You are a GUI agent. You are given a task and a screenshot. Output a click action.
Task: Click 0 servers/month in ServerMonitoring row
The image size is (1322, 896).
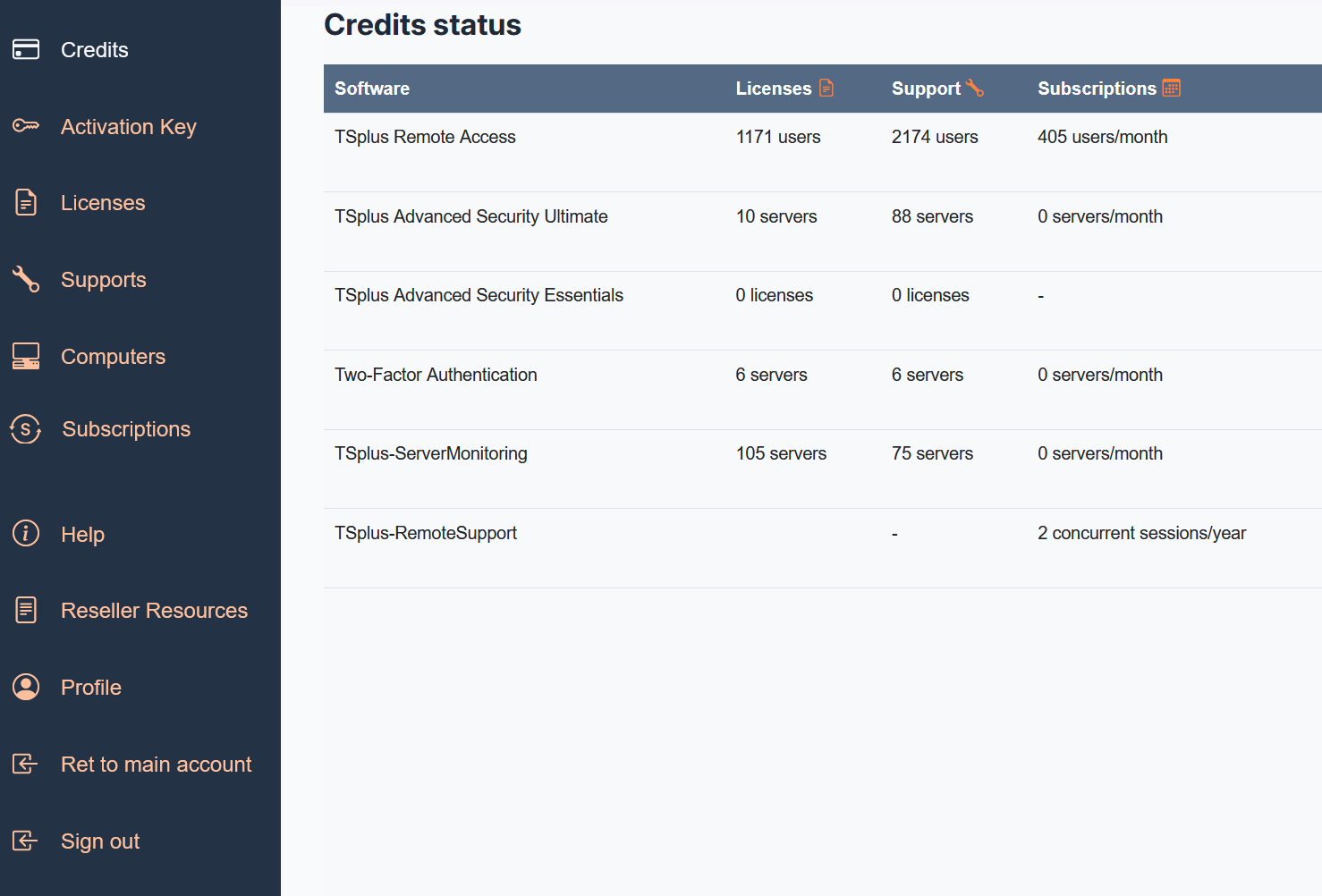(1100, 453)
